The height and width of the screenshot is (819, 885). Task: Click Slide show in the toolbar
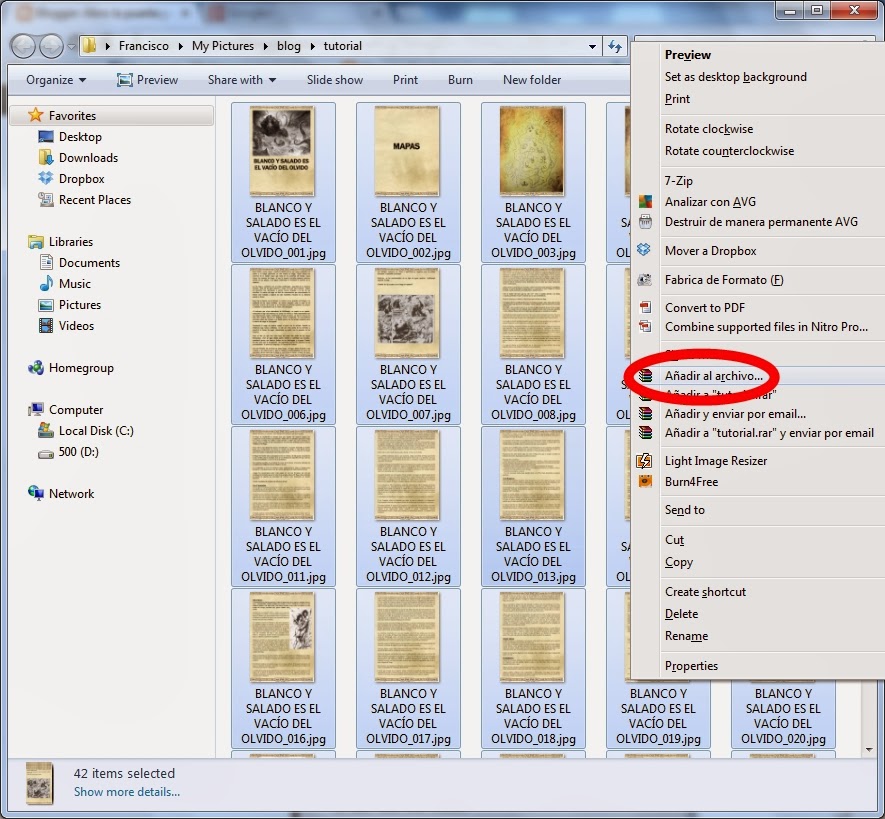(335, 80)
